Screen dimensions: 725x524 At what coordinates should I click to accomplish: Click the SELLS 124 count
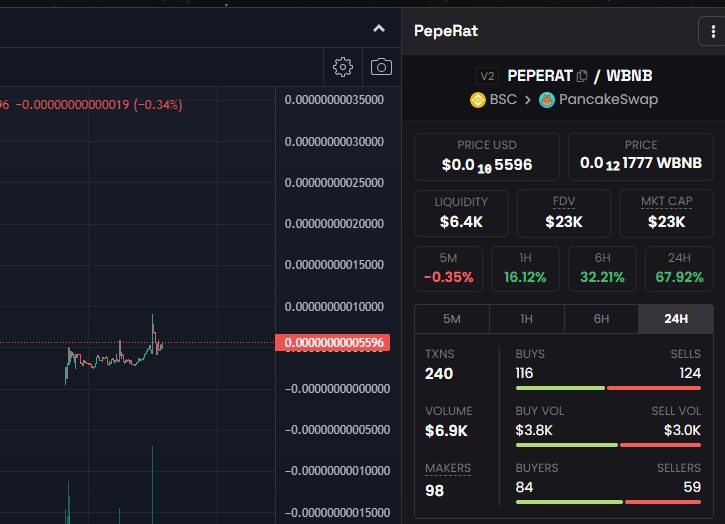click(x=690, y=373)
